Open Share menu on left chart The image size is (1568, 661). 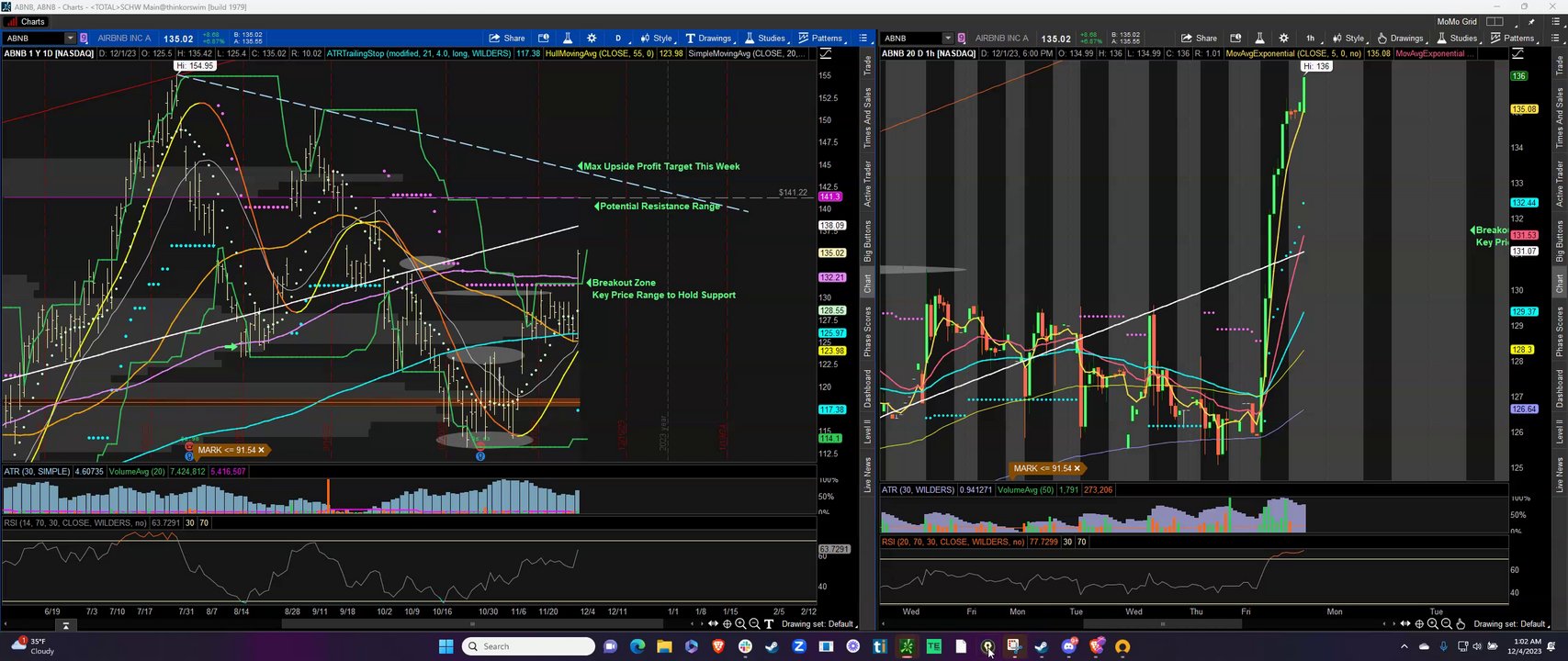tap(507, 38)
